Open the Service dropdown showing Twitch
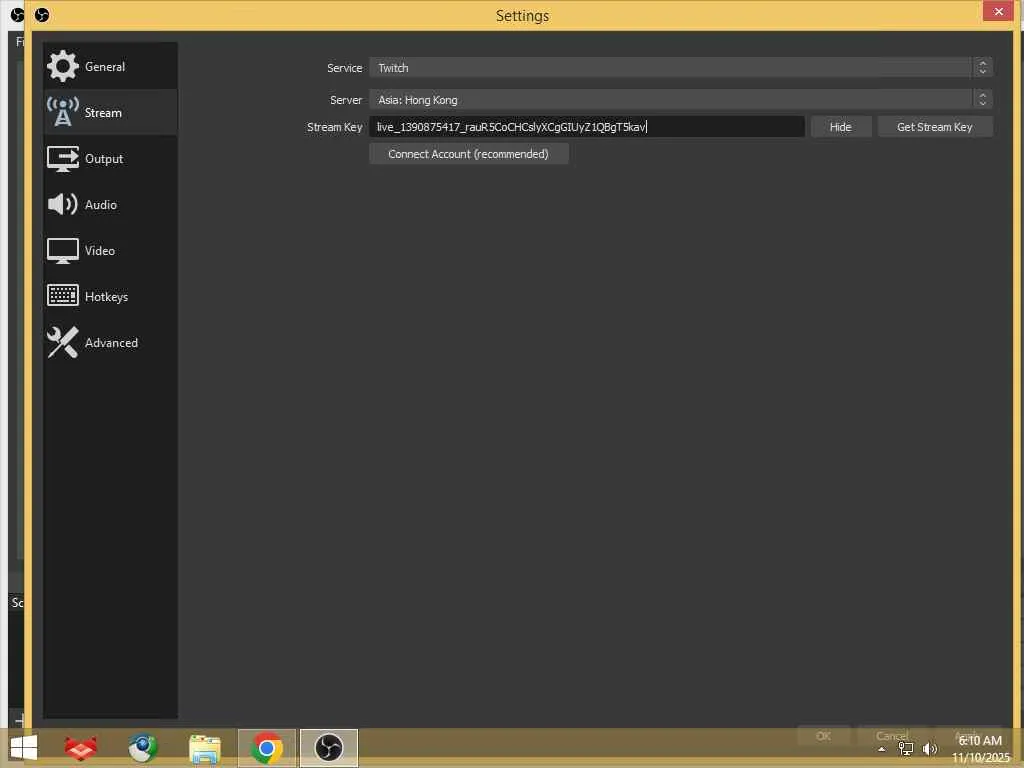 point(680,67)
